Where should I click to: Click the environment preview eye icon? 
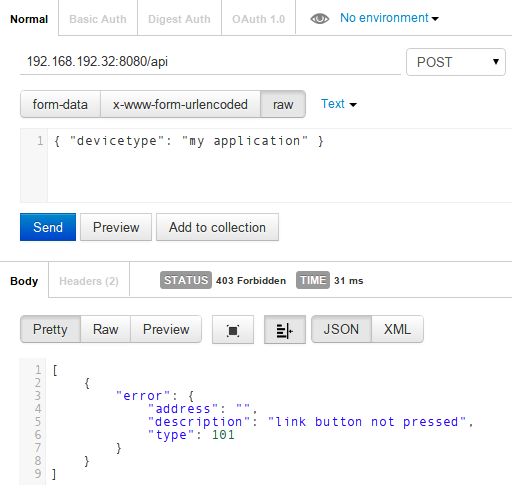[x=319, y=19]
